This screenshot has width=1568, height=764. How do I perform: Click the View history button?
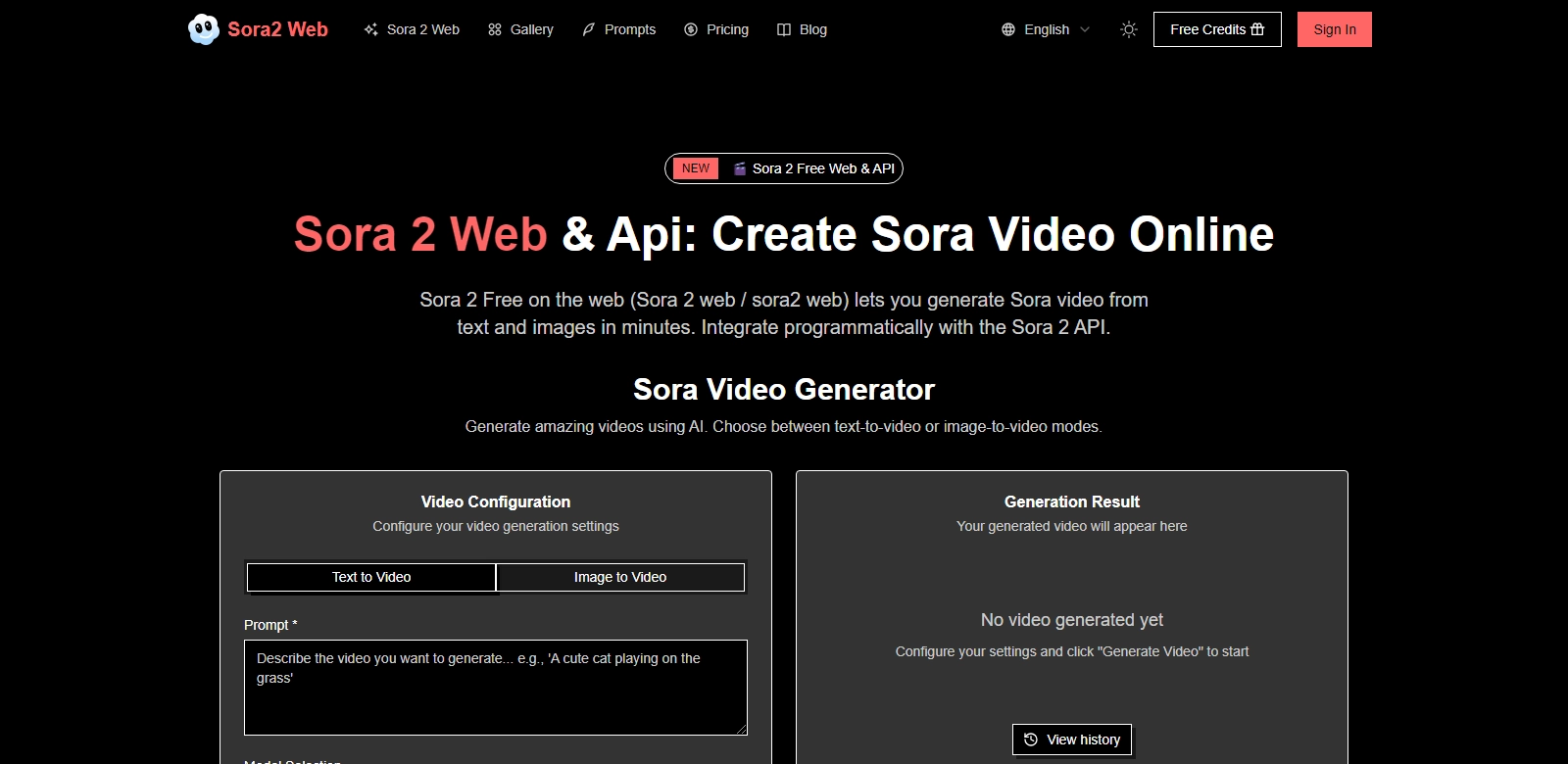[1072, 740]
